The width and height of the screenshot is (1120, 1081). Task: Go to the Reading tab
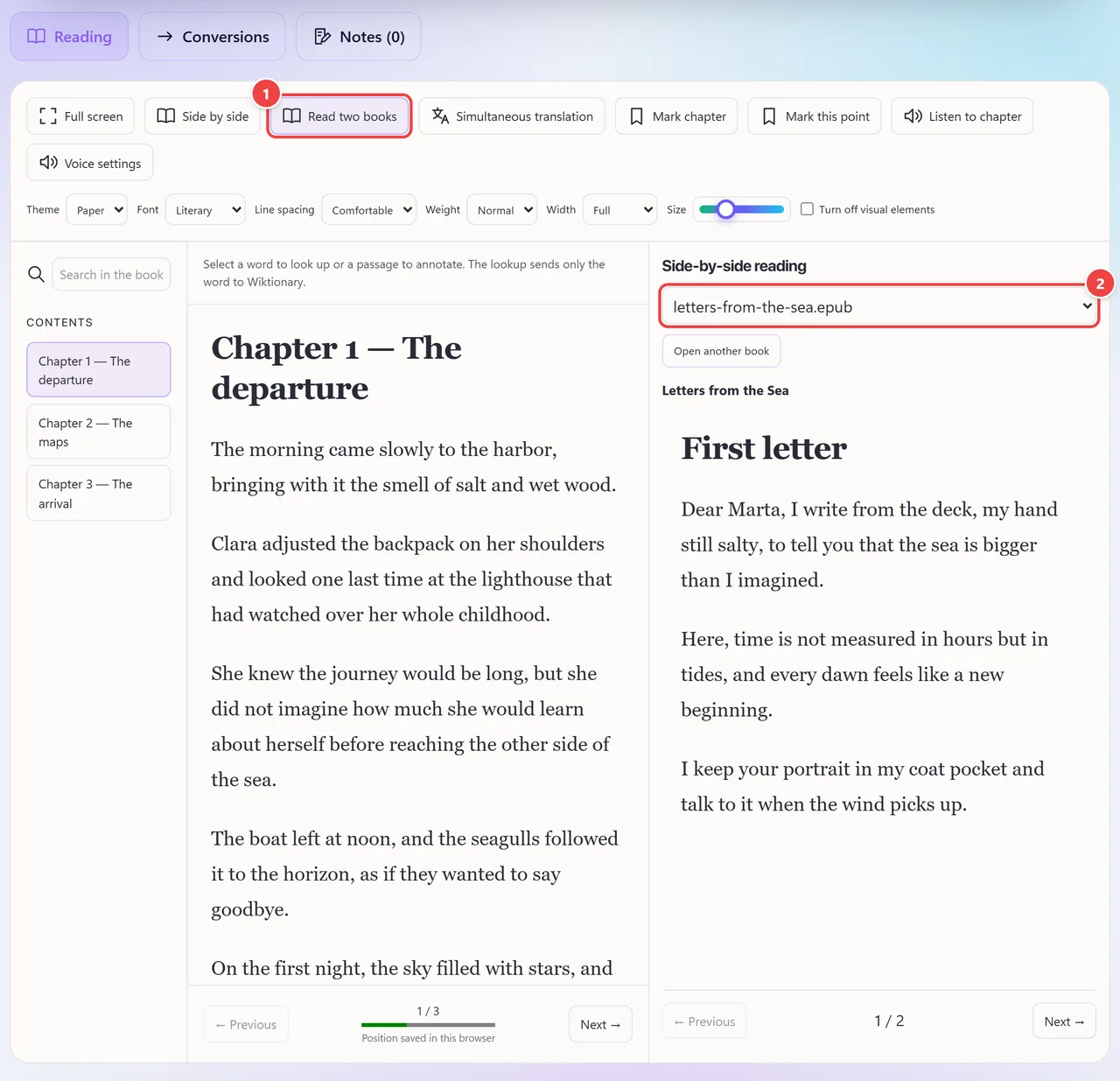69,37
